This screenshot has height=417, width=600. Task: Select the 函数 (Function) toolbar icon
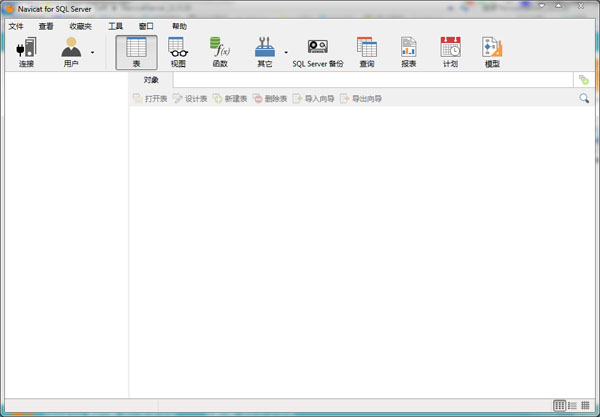click(x=219, y=52)
